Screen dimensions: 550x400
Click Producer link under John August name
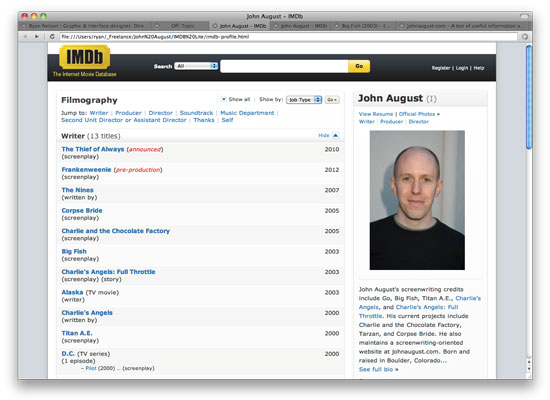pos(391,122)
